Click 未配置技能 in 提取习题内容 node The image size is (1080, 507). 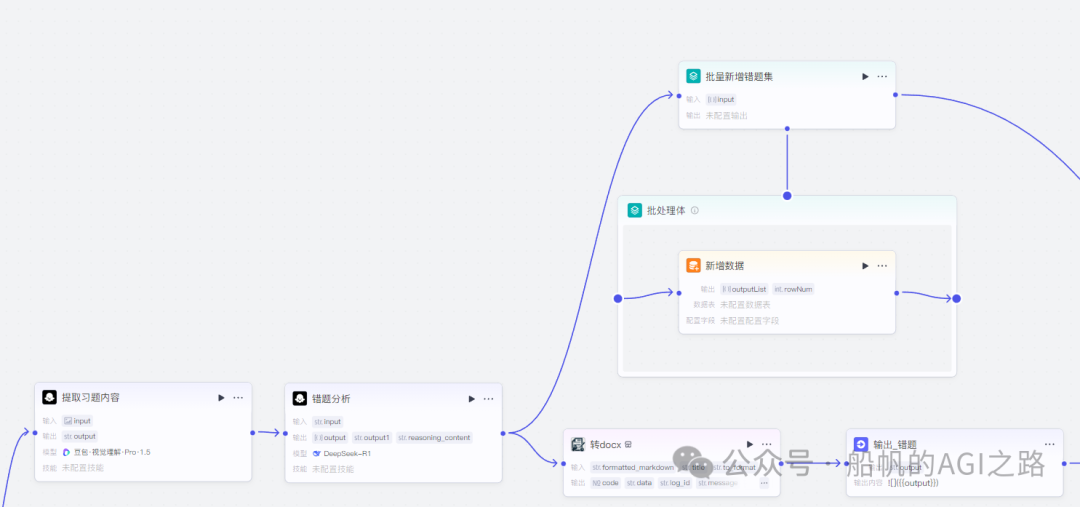[83, 468]
